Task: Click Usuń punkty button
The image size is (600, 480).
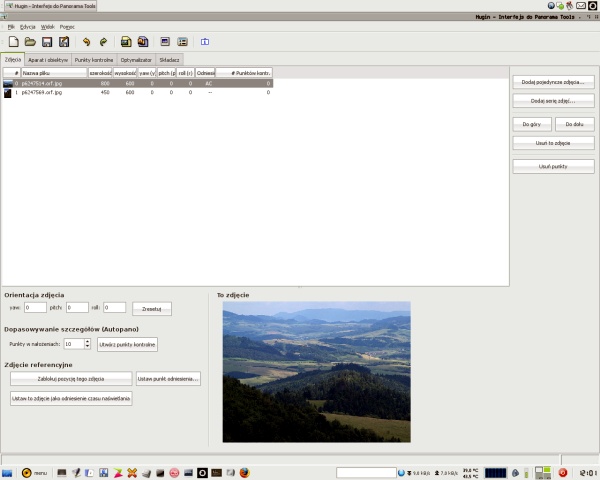Action: click(553, 167)
